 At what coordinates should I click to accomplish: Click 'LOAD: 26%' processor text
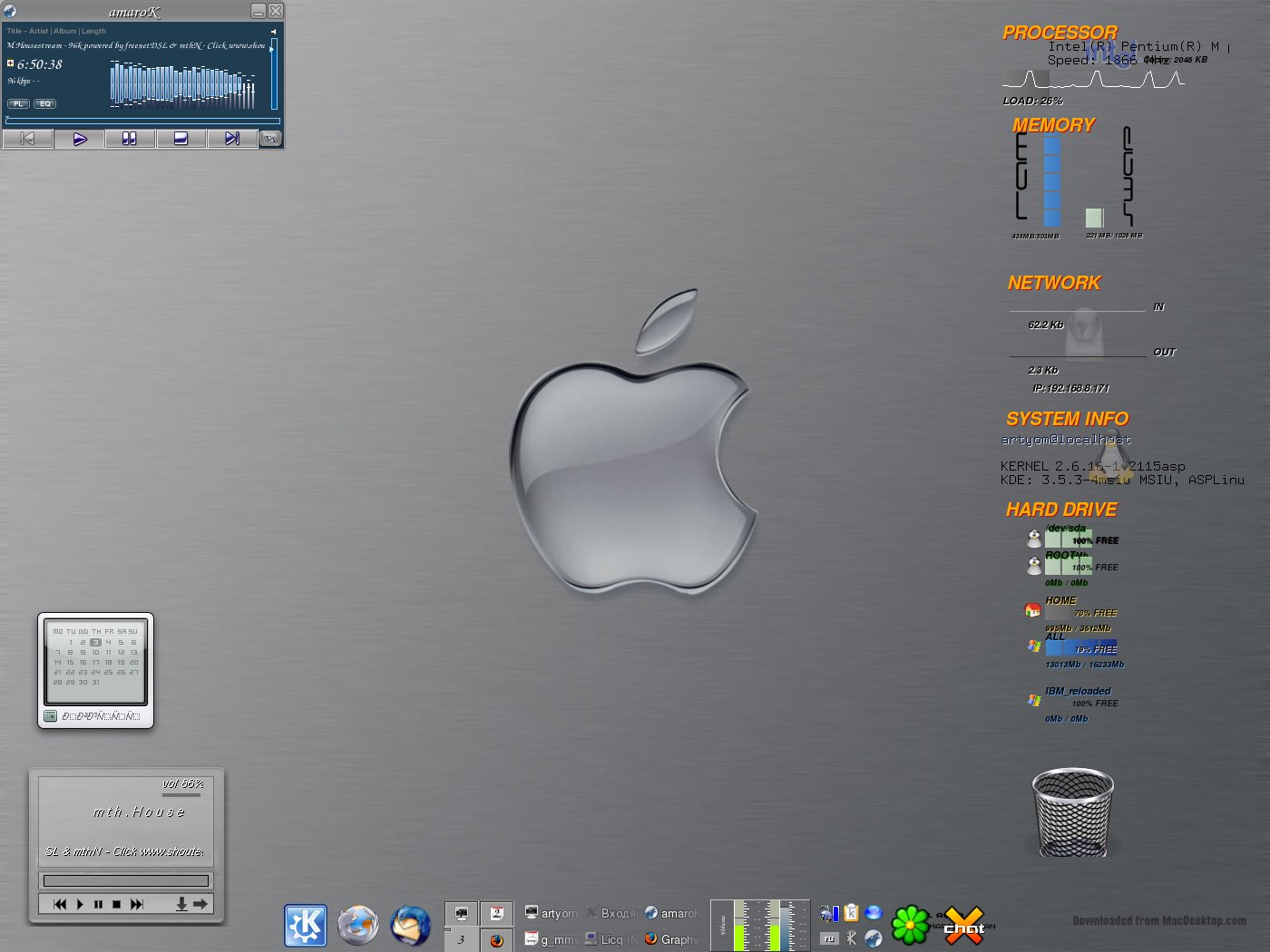tap(1032, 101)
